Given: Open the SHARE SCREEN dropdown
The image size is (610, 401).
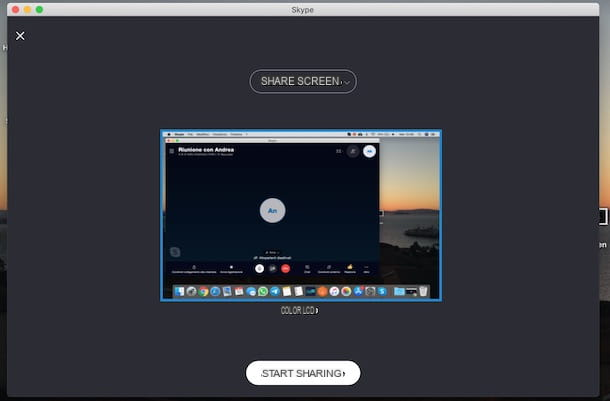Looking at the screenshot, I should pos(303,81).
